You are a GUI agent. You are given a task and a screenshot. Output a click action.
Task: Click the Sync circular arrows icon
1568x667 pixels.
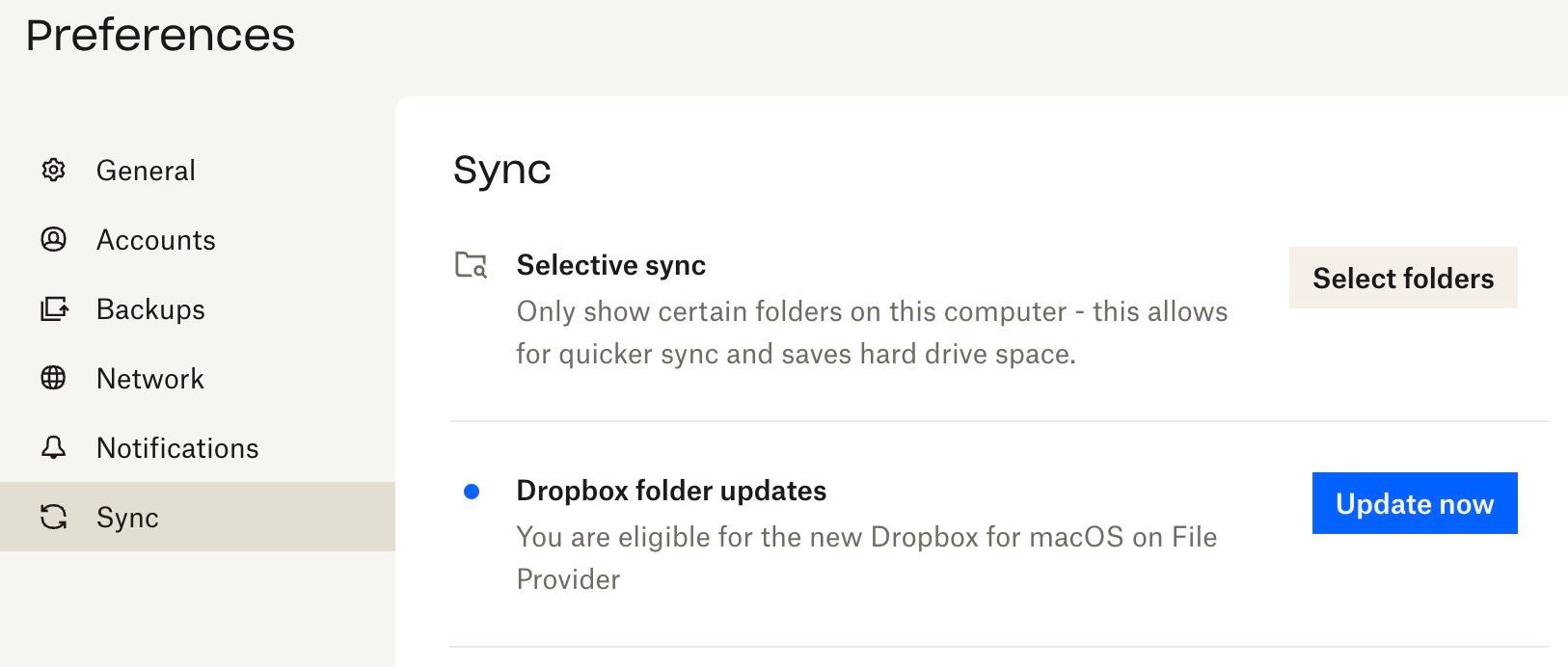53,518
